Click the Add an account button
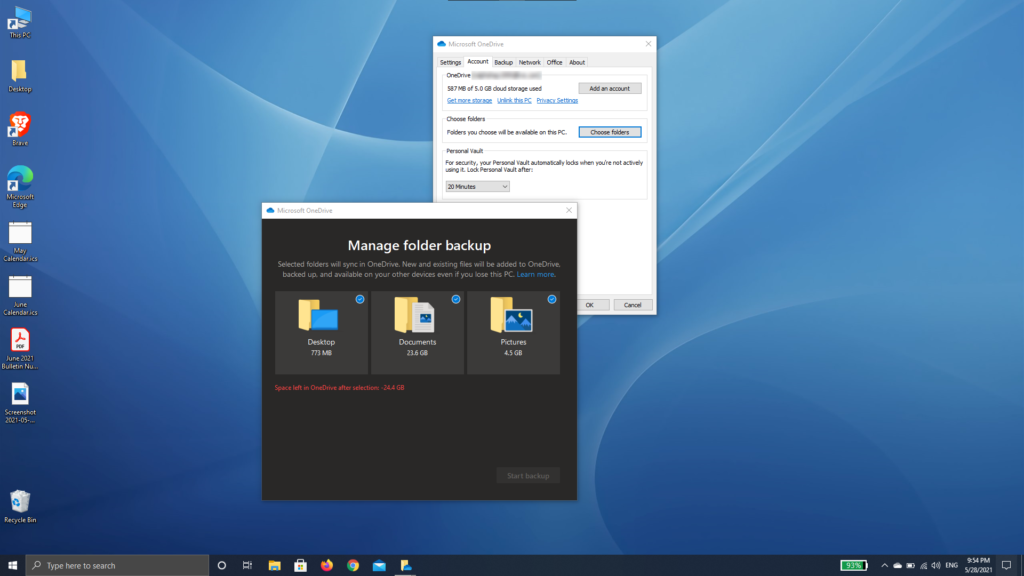The image size is (1024, 576). (609, 88)
